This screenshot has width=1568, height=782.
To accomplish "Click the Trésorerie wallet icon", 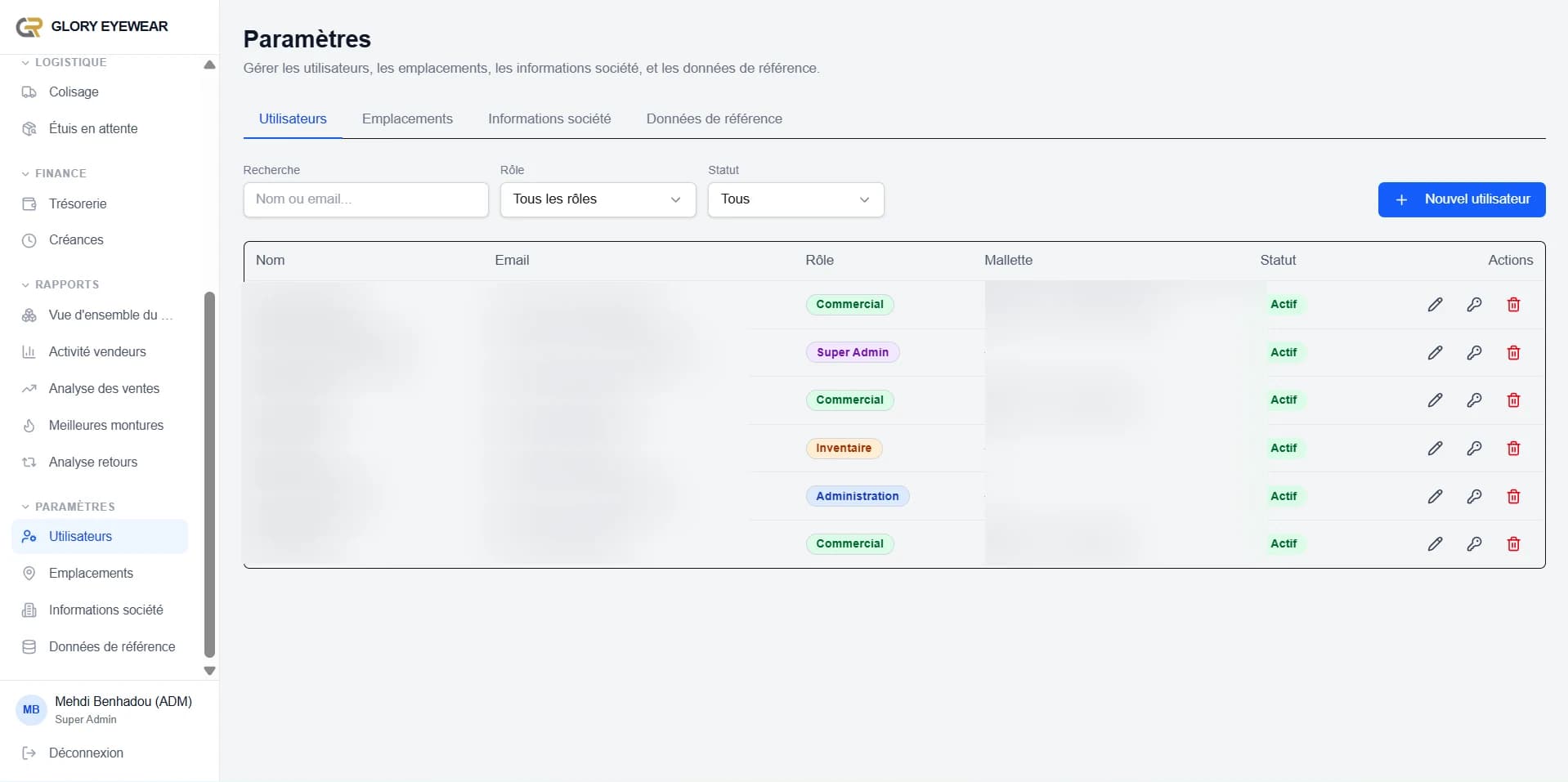I will pos(29,204).
